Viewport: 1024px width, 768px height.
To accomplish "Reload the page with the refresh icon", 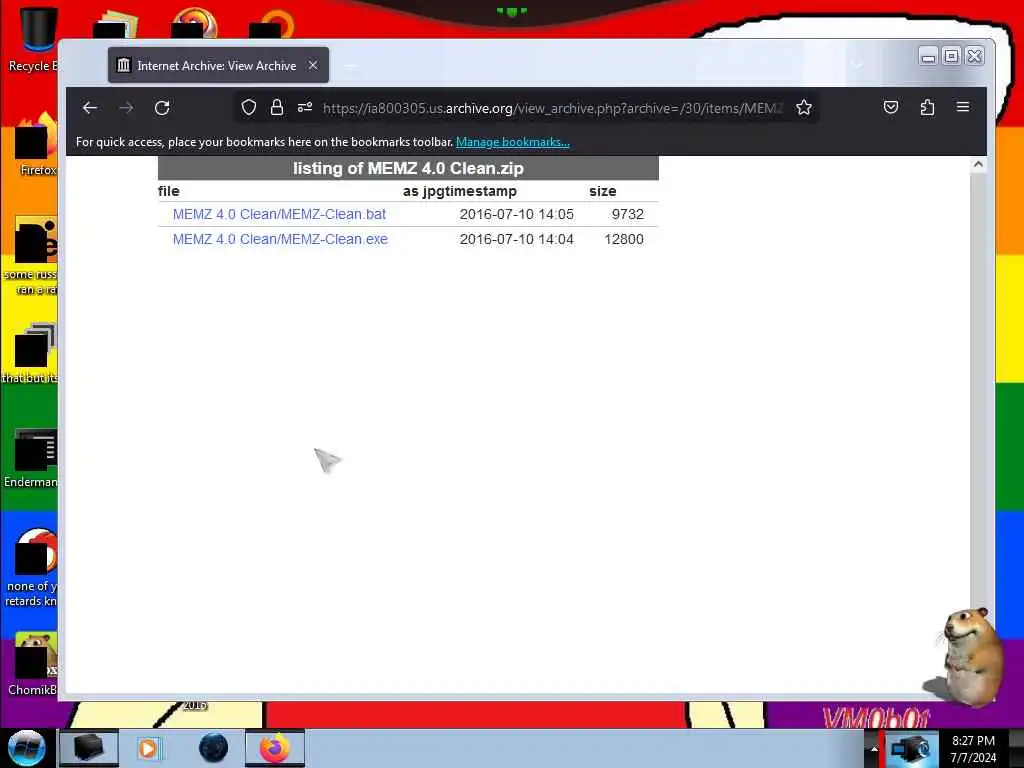I will point(163,108).
